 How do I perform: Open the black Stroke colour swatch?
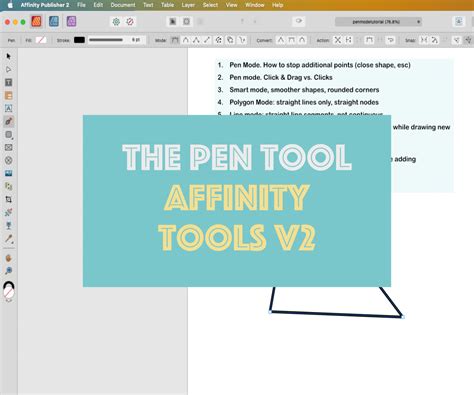click(79, 40)
